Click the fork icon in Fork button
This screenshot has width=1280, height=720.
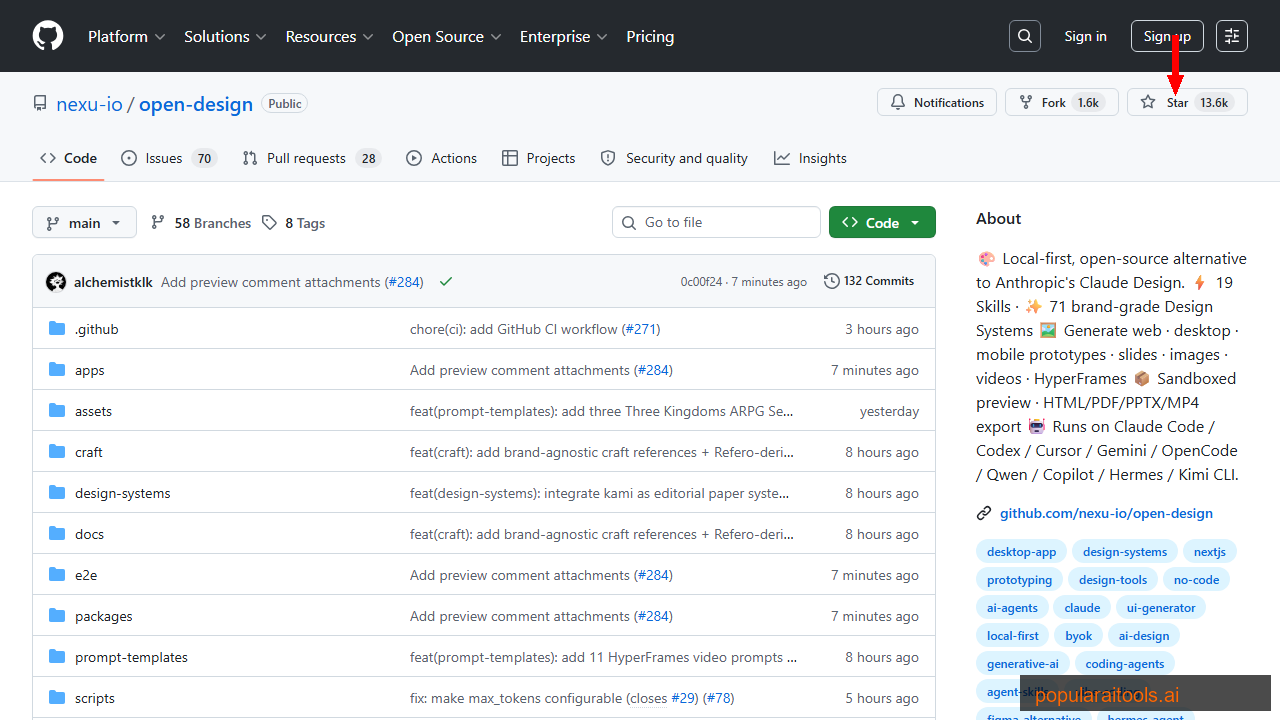[x=1026, y=102]
